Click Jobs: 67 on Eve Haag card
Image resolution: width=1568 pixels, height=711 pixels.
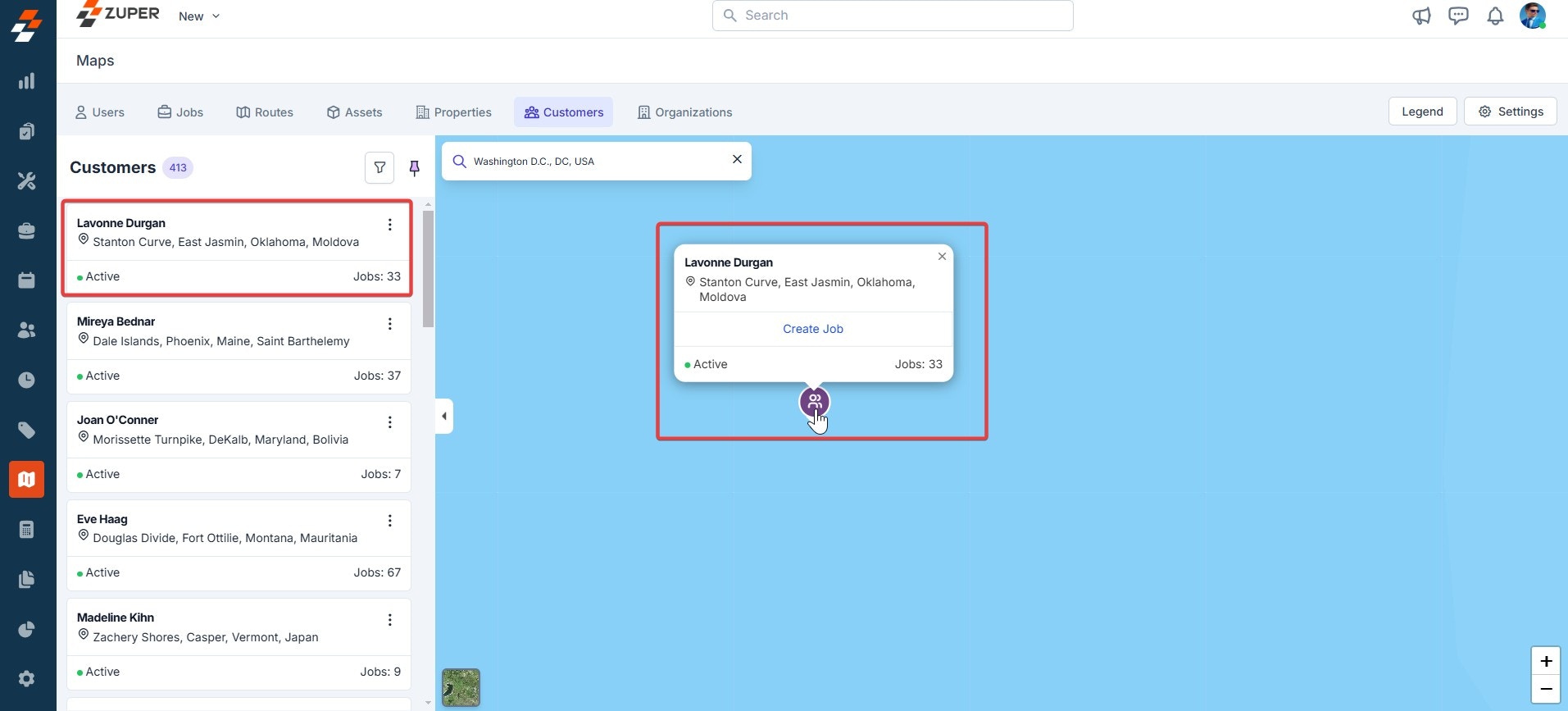click(x=377, y=572)
